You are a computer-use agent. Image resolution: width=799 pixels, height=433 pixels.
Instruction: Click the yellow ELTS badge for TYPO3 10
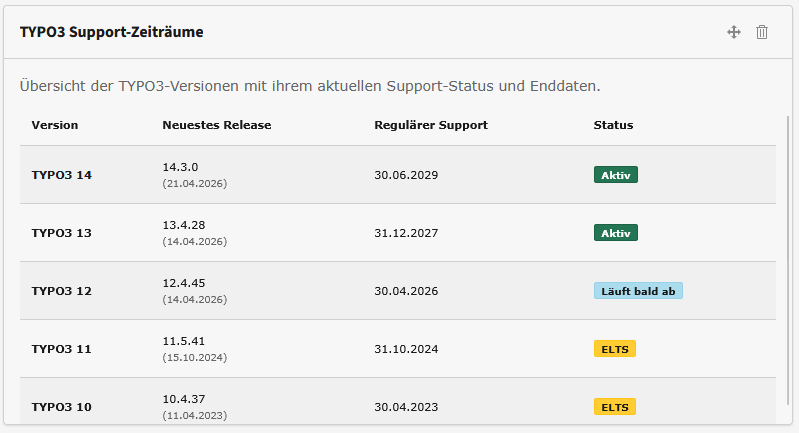coord(615,407)
